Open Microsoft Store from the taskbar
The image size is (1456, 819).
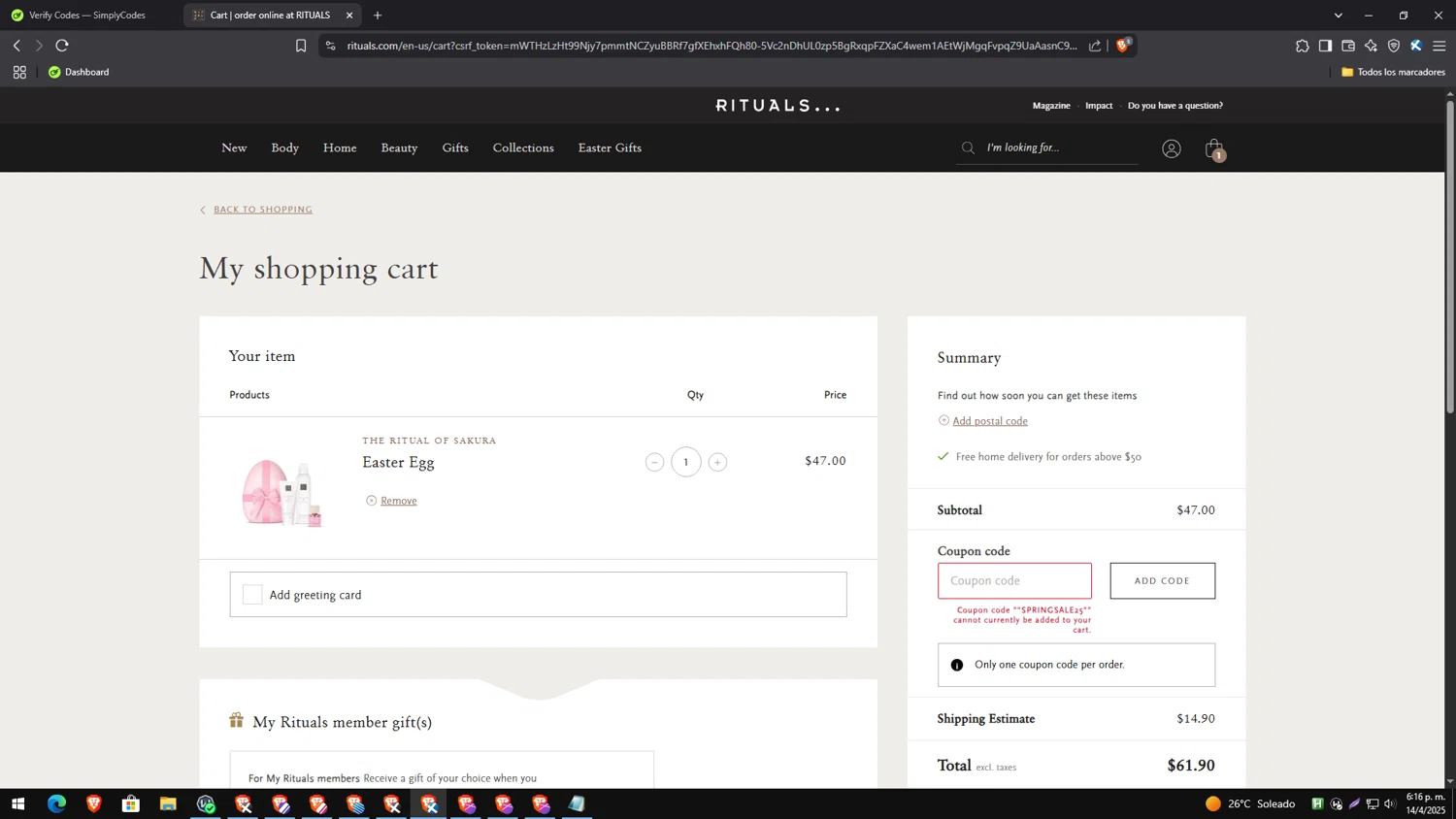(x=131, y=803)
